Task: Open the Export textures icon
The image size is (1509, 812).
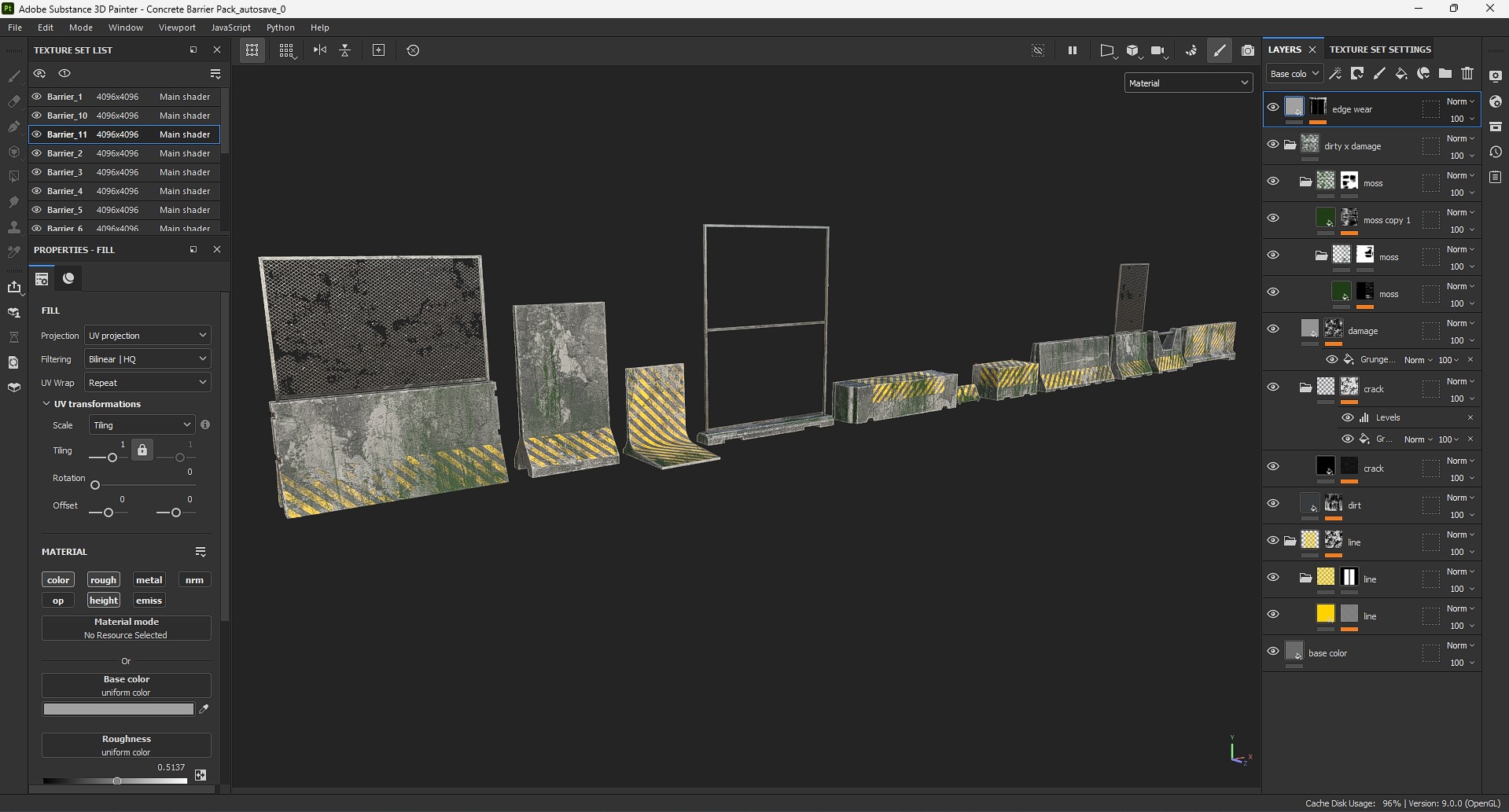Action: point(14,287)
